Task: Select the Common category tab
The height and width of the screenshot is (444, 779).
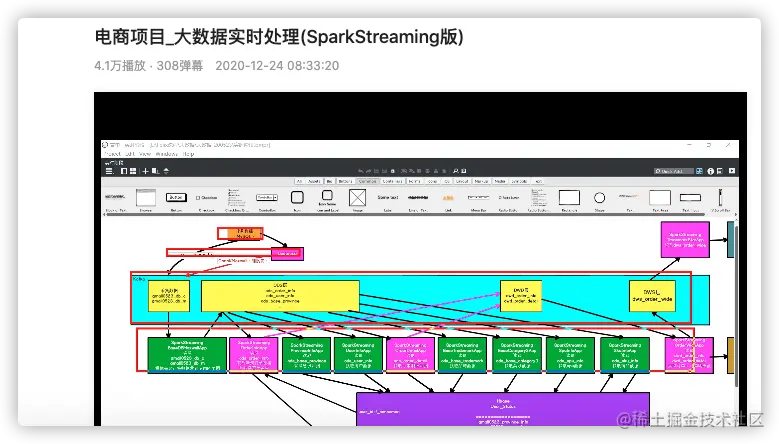Action: [368, 181]
